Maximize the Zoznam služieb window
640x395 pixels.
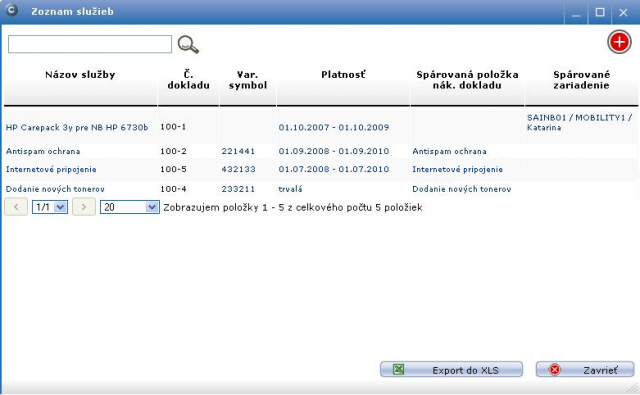pyautogui.click(x=600, y=12)
